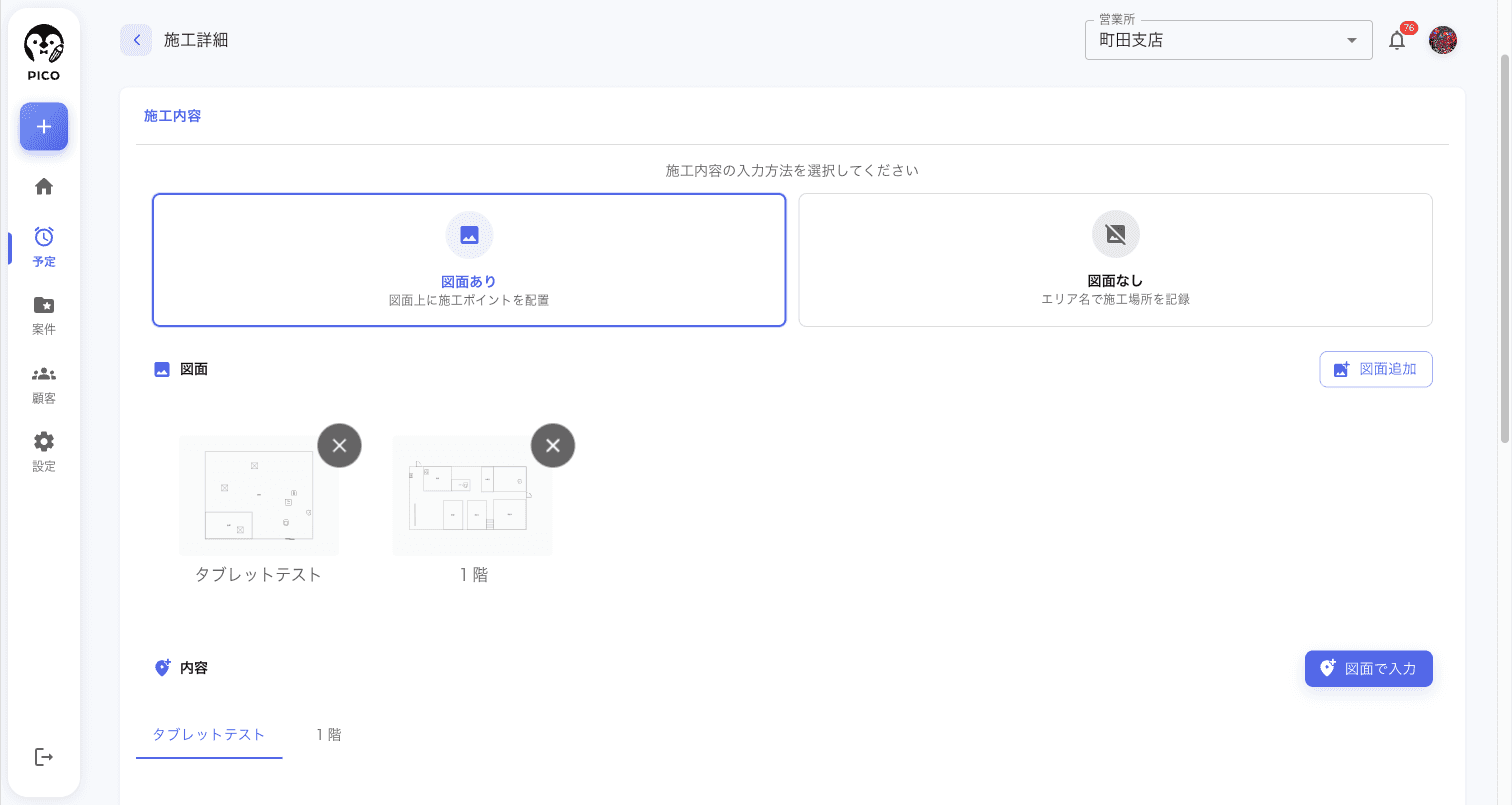Click the blue plus create button
Screen dimensions: 1512x805
[44, 127]
